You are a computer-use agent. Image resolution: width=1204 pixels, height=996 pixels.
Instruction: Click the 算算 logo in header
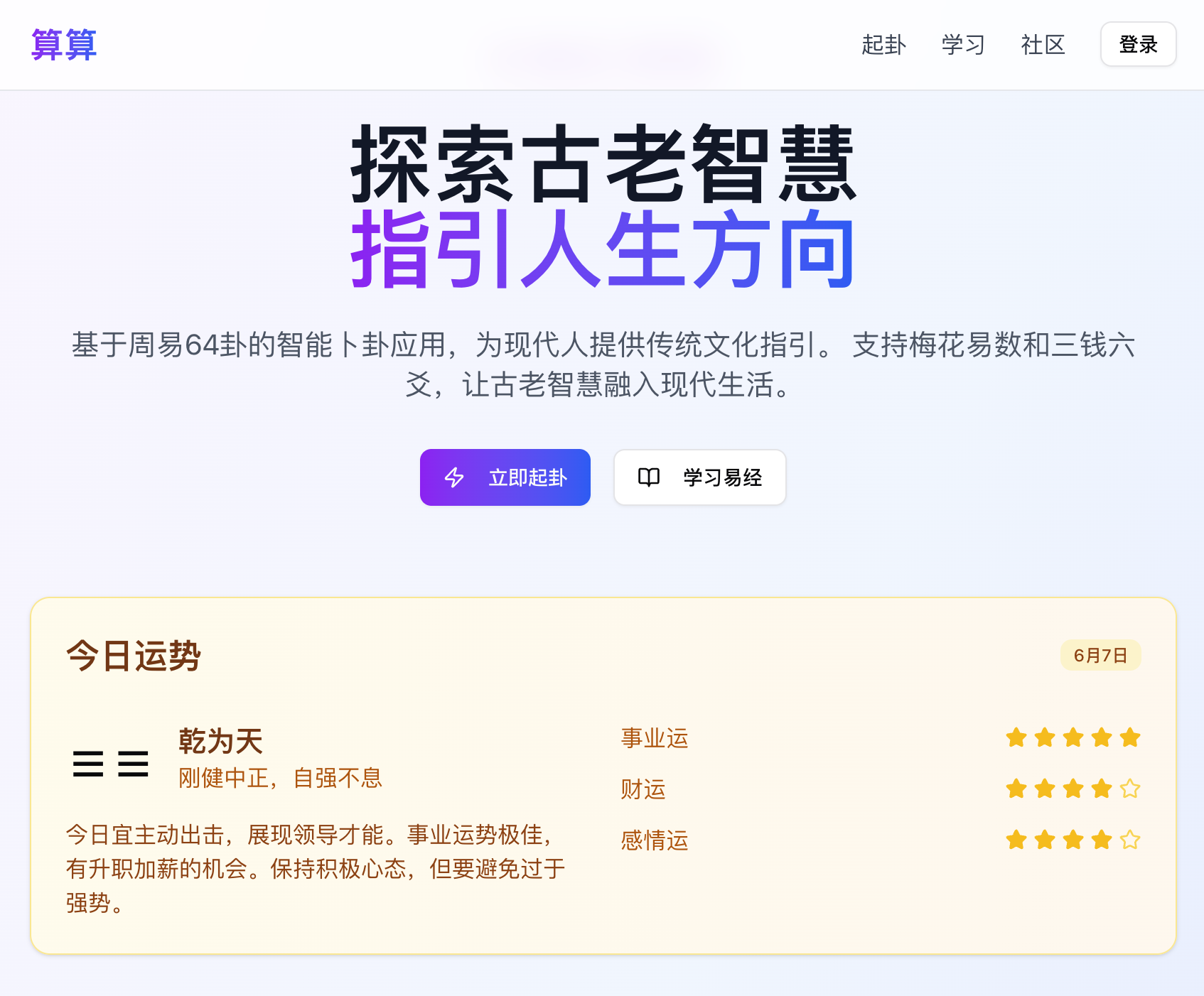click(x=64, y=45)
